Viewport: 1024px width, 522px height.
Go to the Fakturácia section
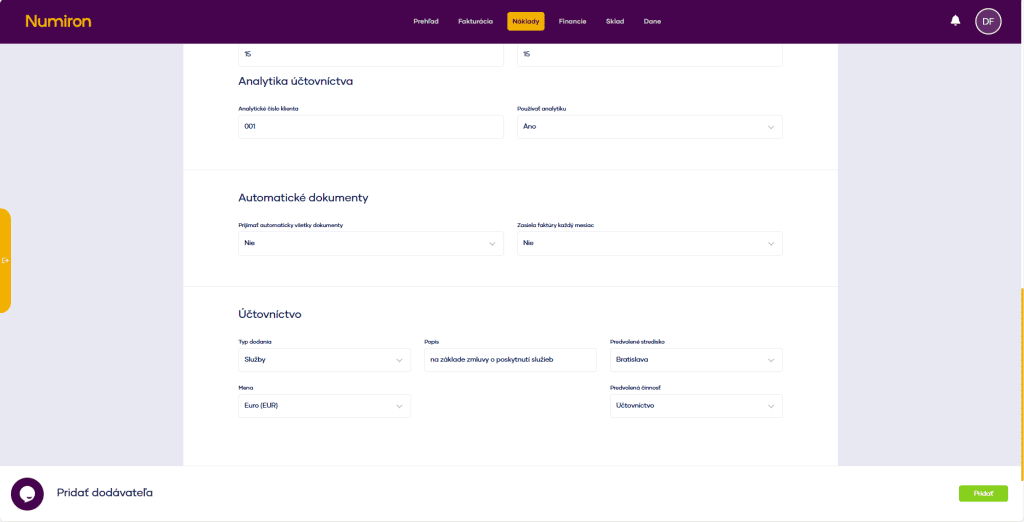pyautogui.click(x=475, y=21)
